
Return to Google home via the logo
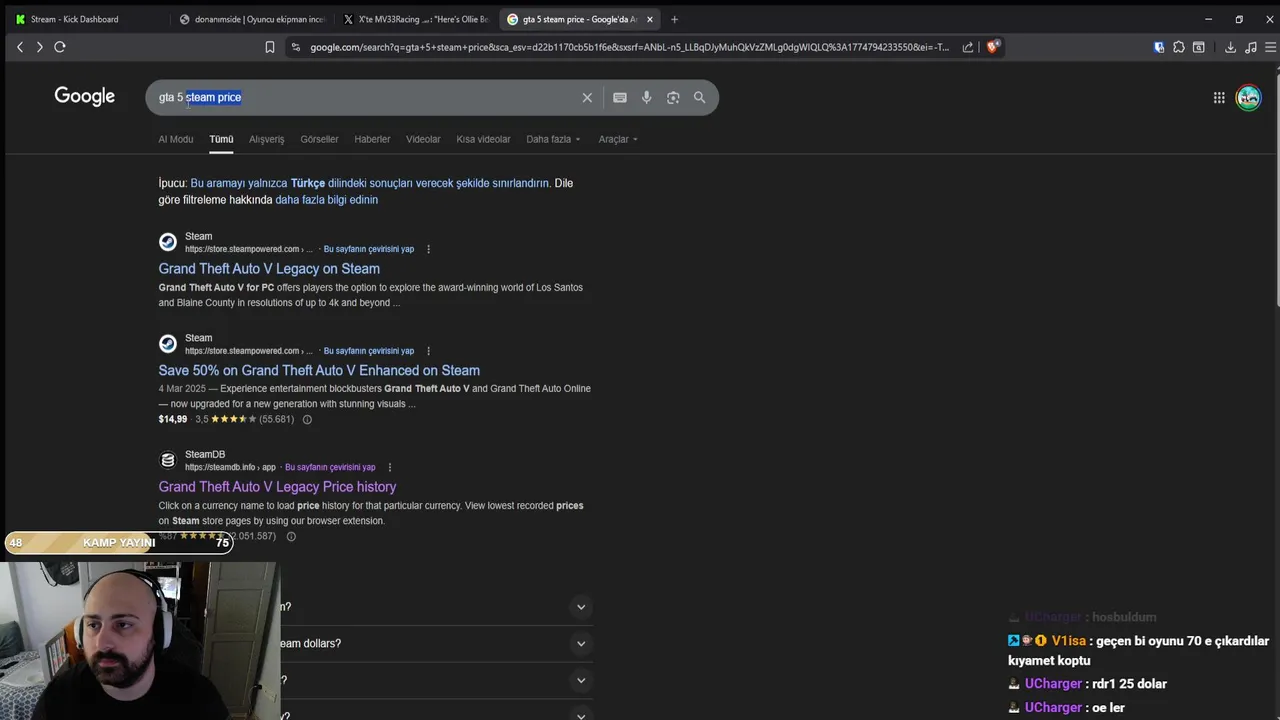85,96
